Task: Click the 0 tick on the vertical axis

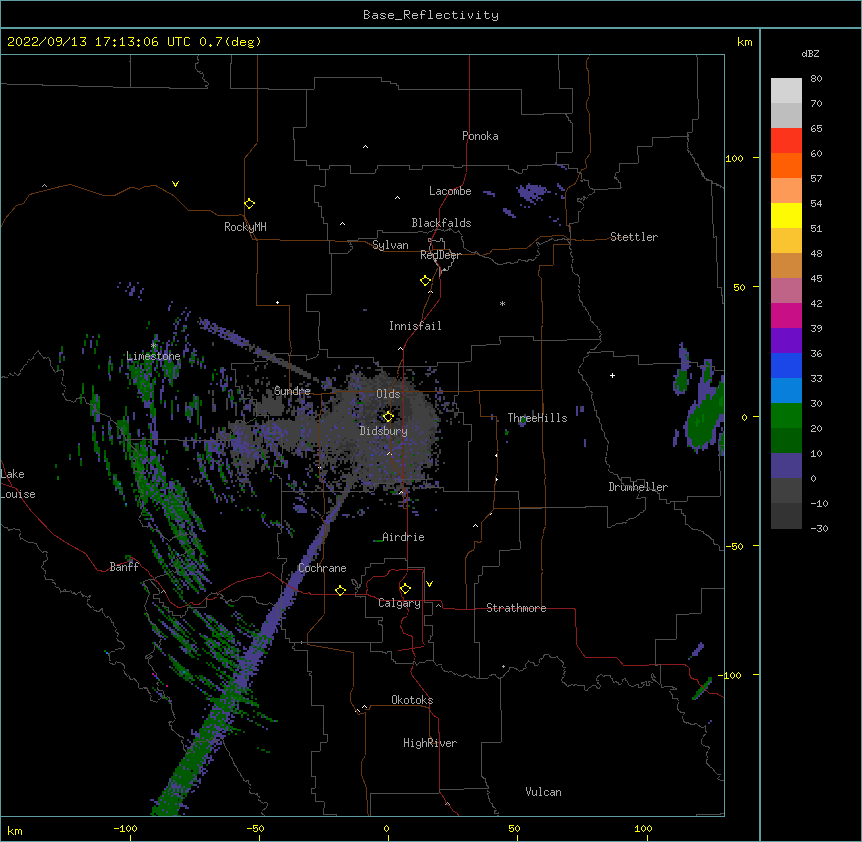Action: pyautogui.click(x=744, y=417)
